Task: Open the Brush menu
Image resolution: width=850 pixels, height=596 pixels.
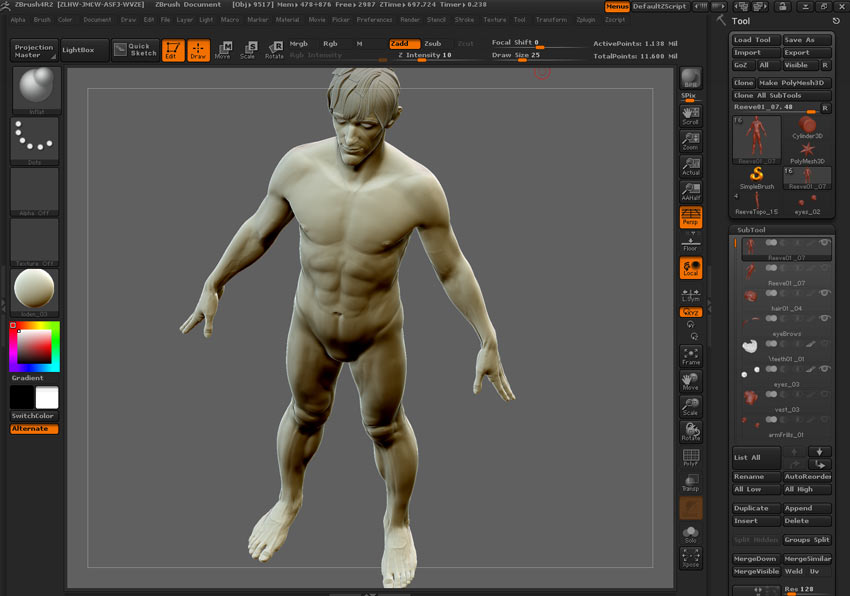Action: coord(42,20)
